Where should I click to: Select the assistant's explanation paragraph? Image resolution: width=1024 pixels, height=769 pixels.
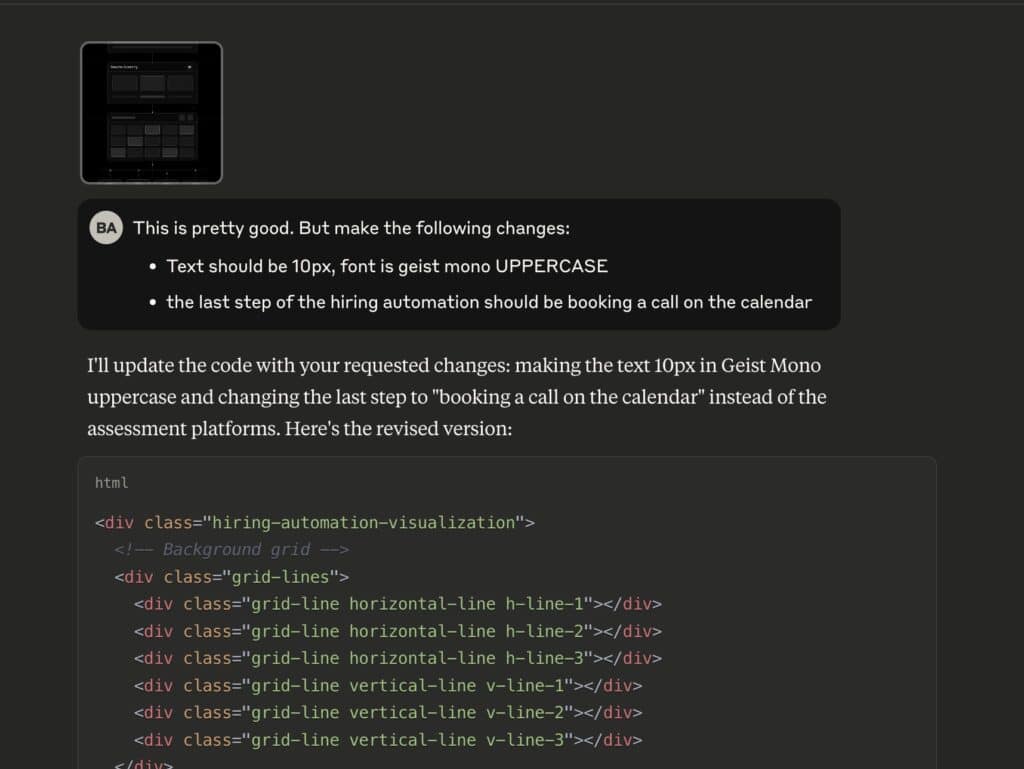(x=456, y=396)
